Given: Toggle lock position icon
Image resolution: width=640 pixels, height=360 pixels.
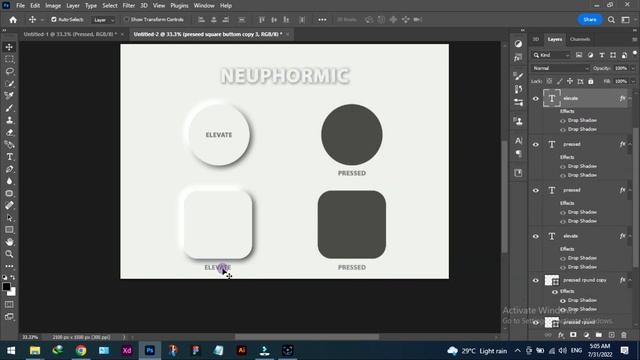Looking at the screenshot, I should tap(570, 82).
